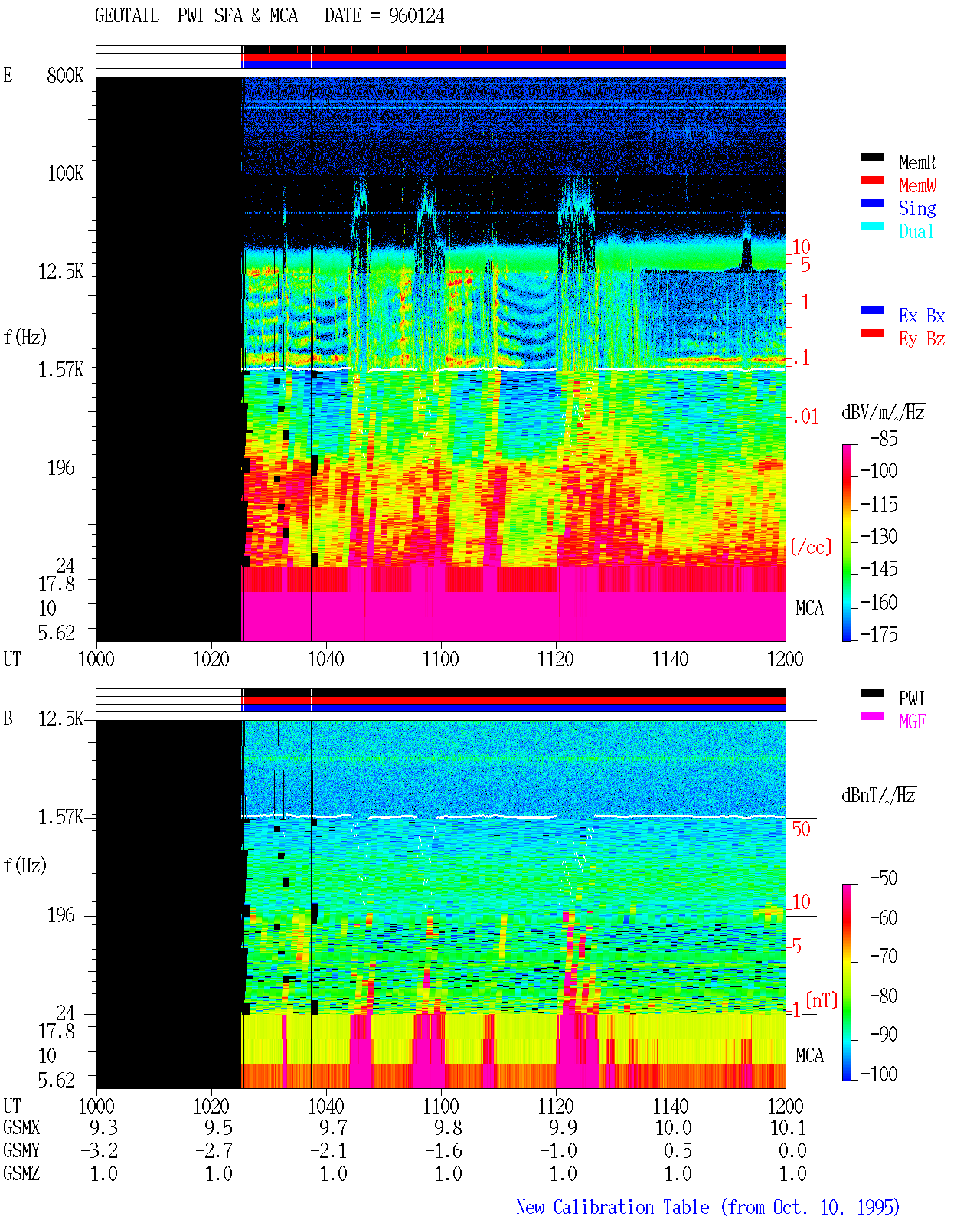The image size is (980, 1220).
Task: Click the '12.5K' label on the B panel
Action: (60, 718)
